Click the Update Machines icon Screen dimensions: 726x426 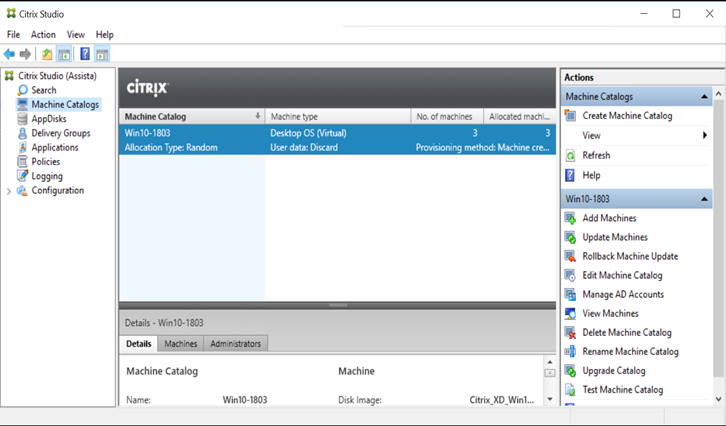point(570,237)
